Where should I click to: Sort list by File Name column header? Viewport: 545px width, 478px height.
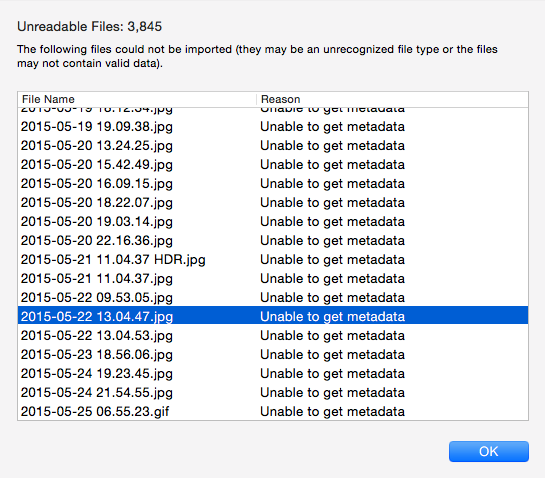tap(137, 99)
